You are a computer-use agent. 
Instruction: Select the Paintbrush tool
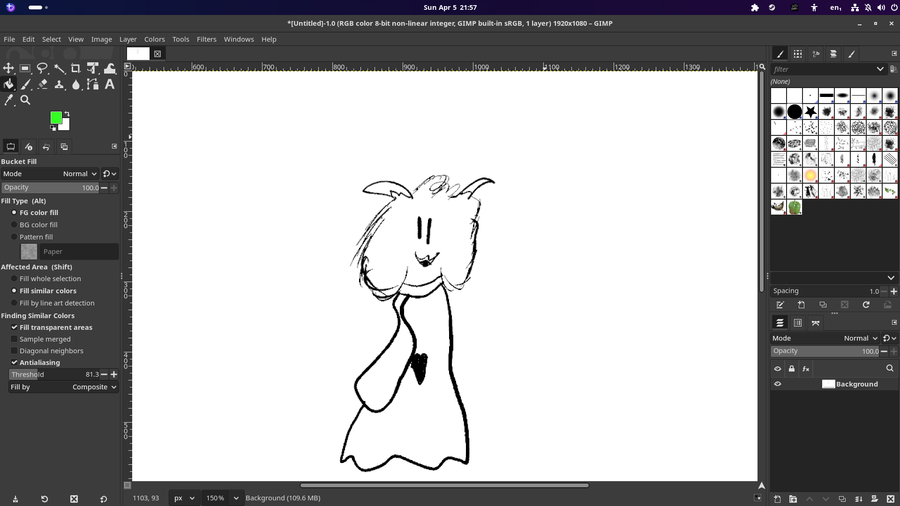[x=25, y=84]
